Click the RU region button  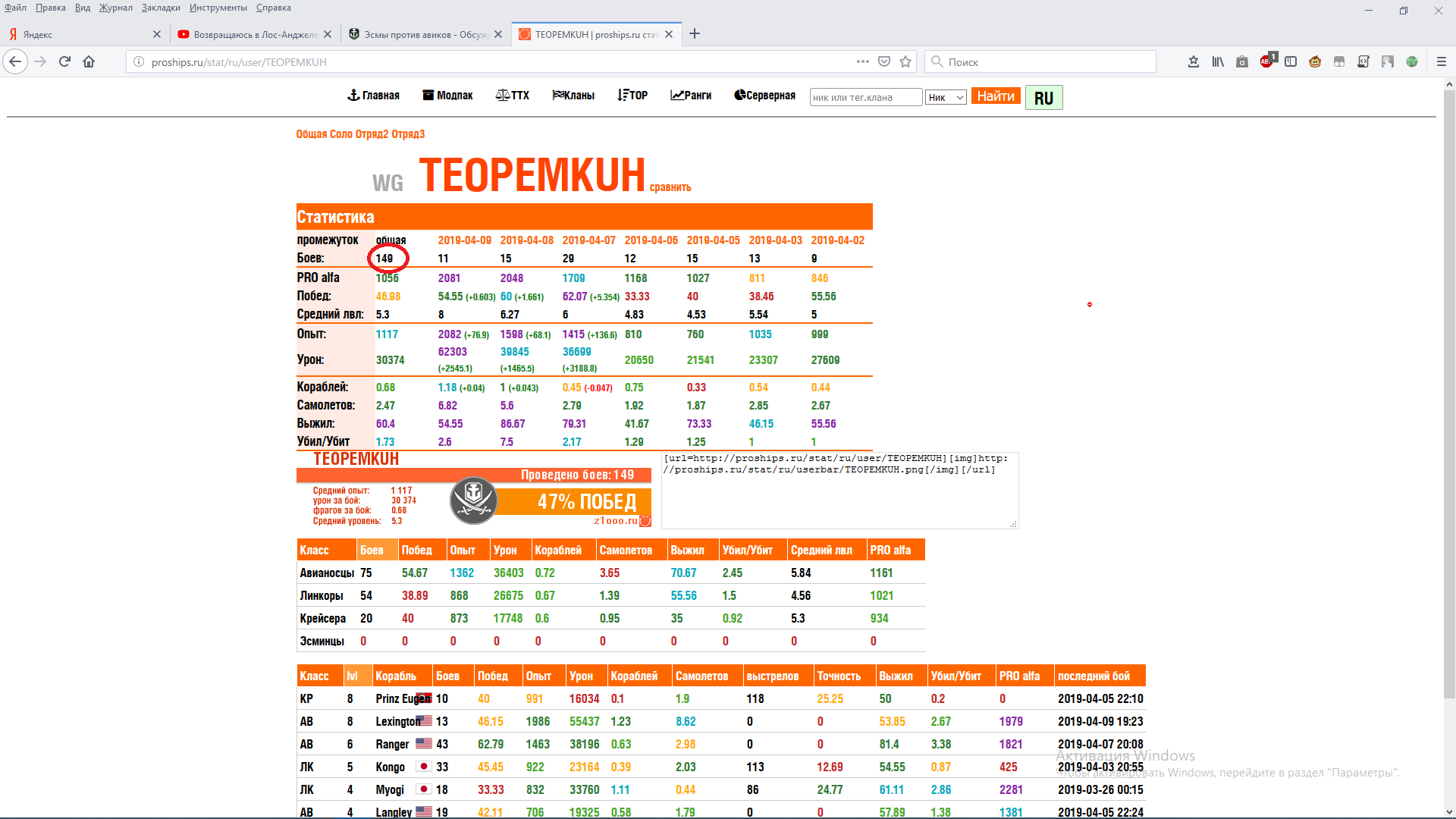[x=1043, y=98]
